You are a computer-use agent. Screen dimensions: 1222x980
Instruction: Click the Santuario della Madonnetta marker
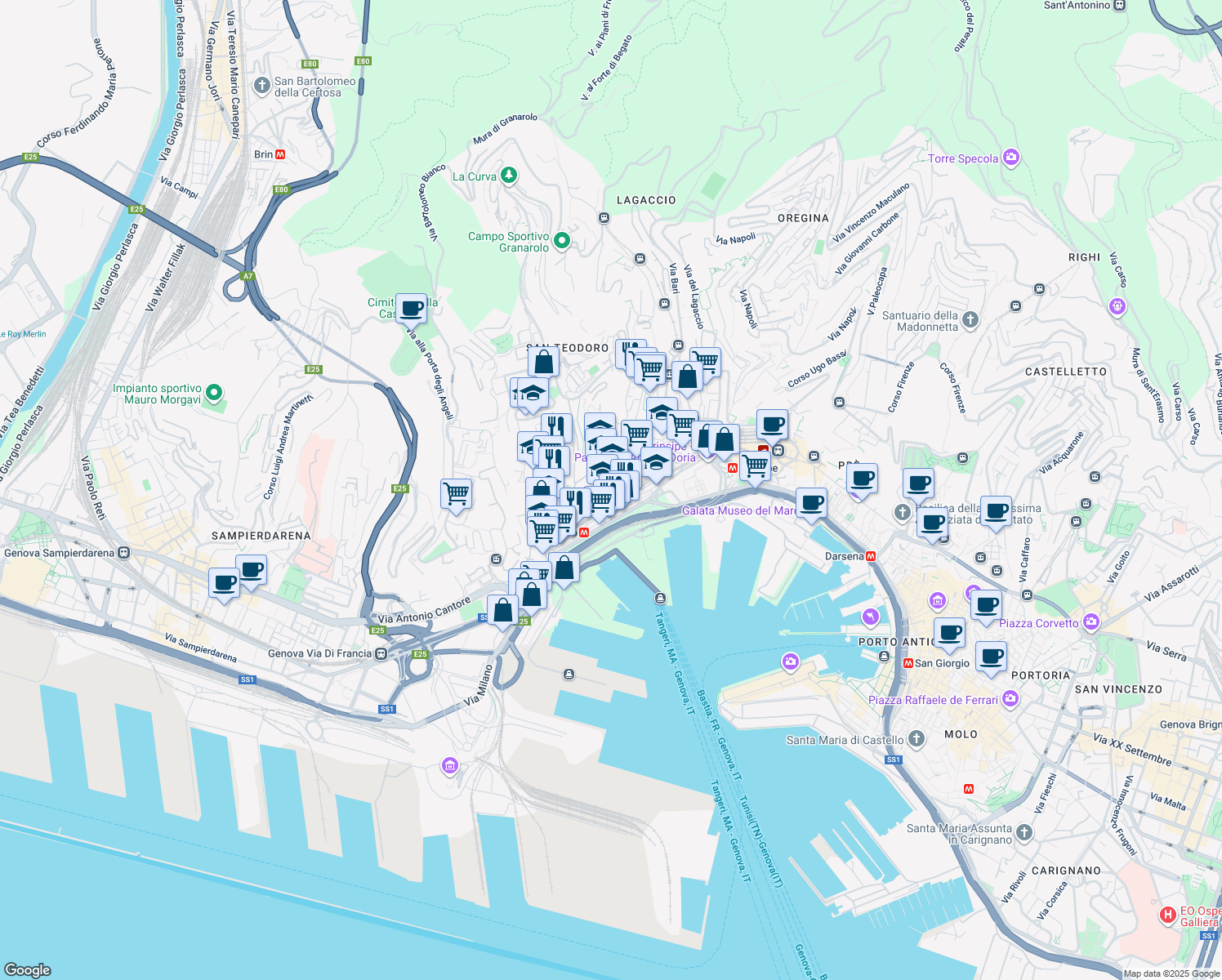click(x=969, y=320)
